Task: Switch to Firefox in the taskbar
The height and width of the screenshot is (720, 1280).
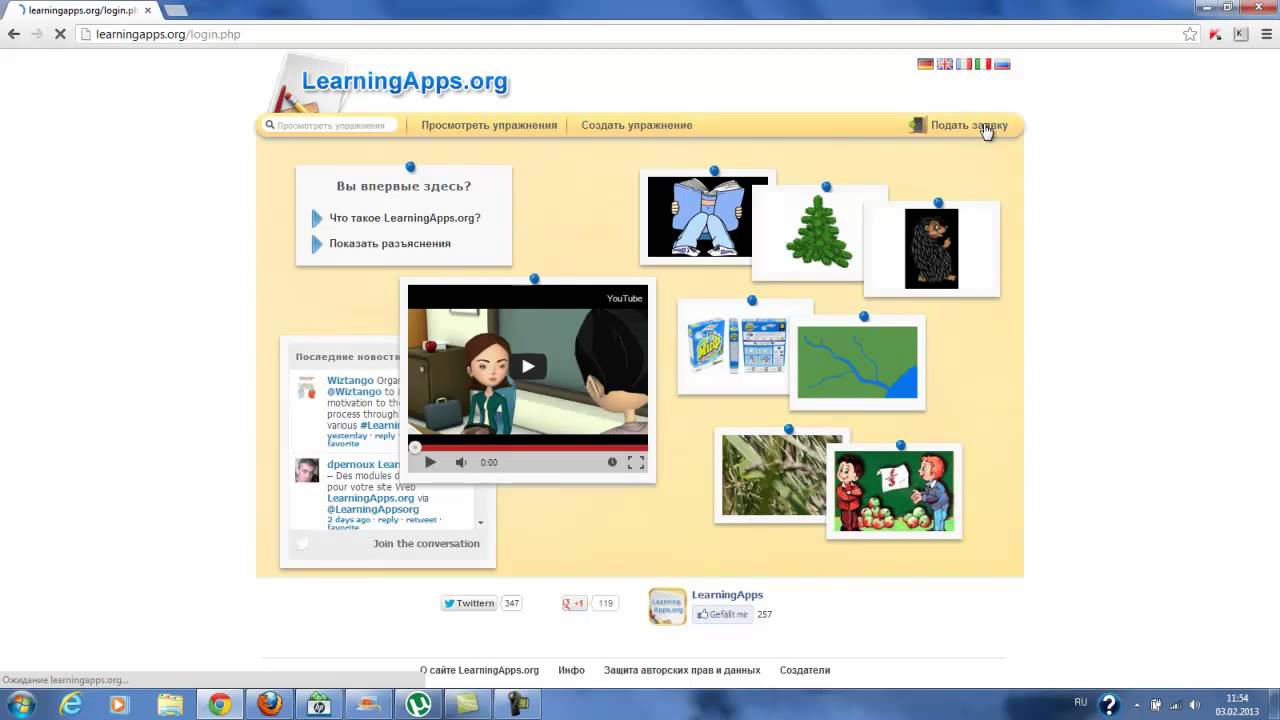Action: [x=269, y=704]
